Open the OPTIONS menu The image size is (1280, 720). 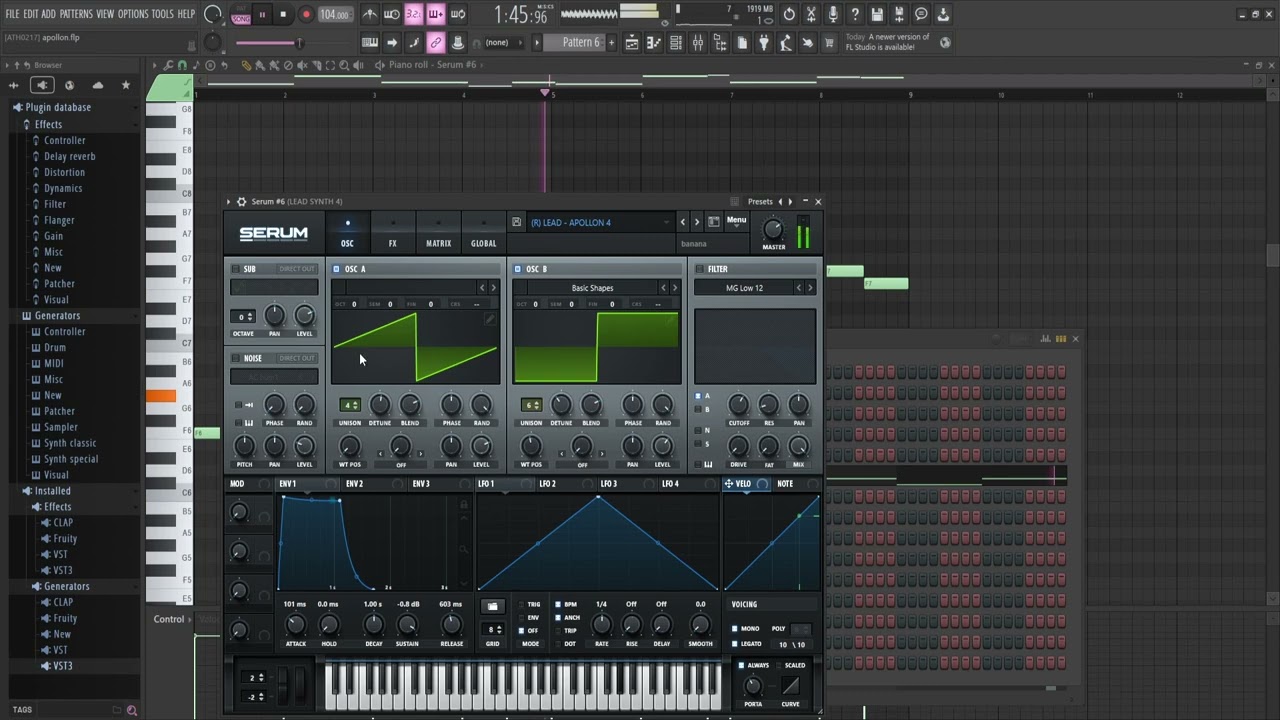point(133,14)
